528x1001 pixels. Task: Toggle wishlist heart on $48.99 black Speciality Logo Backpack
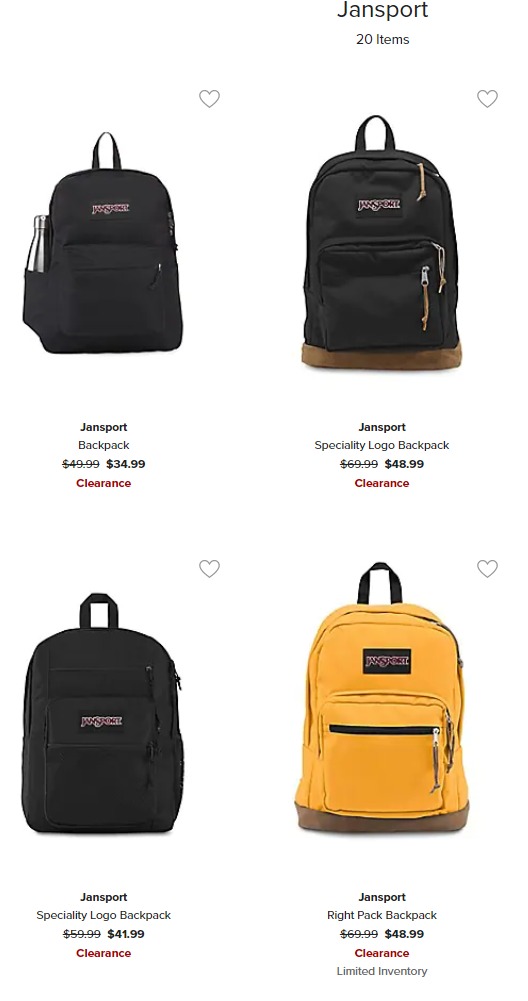tap(487, 98)
